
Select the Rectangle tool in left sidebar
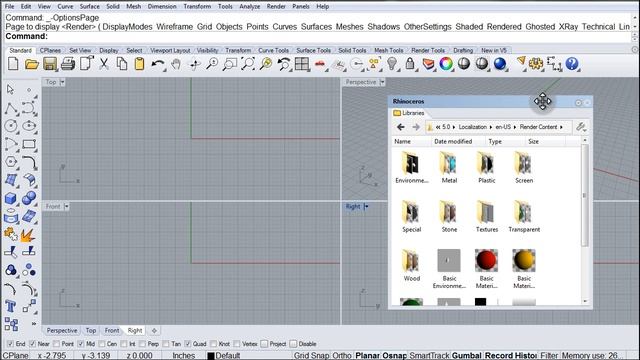tap(29, 144)
